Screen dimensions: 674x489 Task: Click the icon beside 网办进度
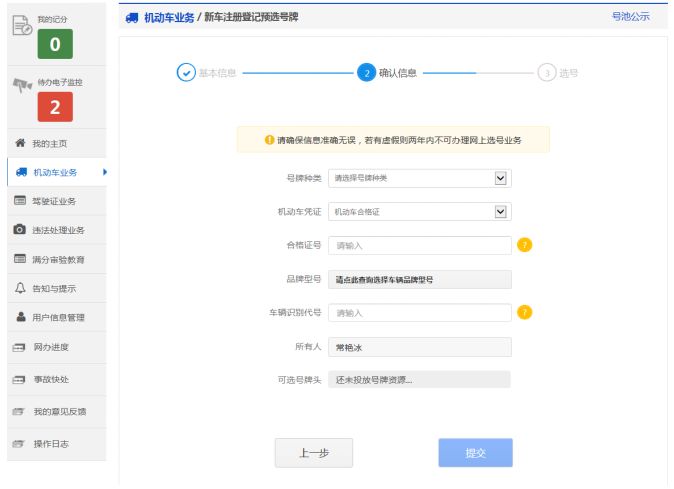pyautogui.click(x=19, y=347)
